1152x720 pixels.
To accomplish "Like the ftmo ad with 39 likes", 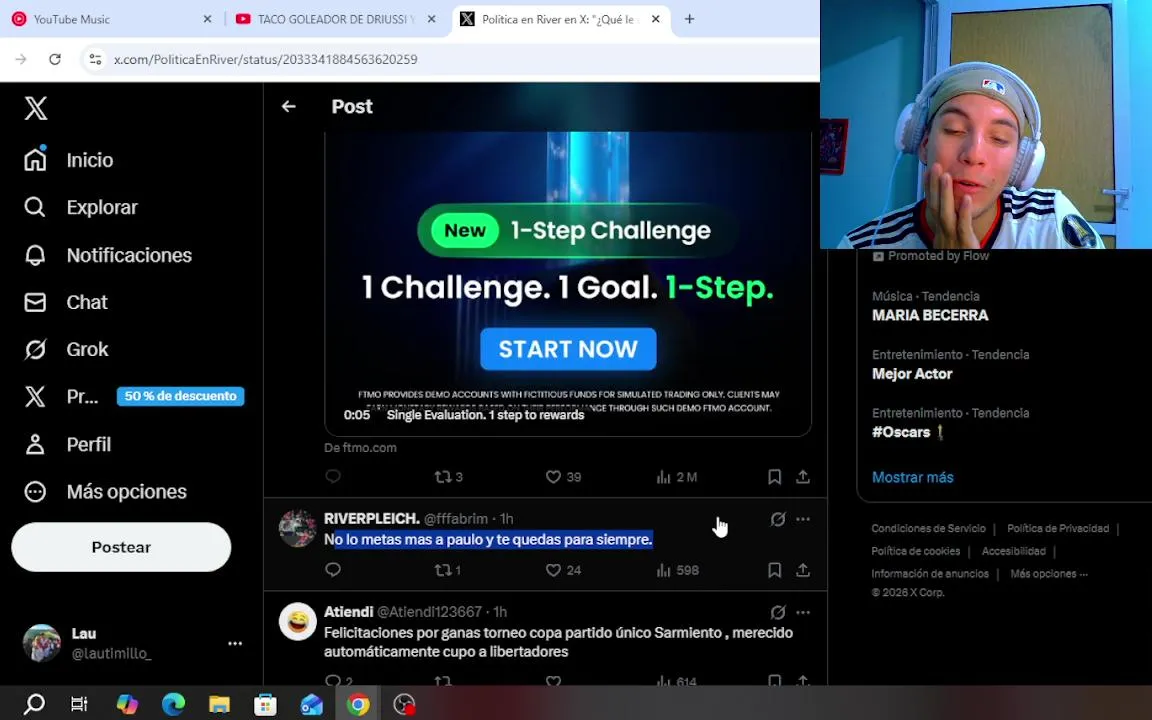I will (564, 477).
